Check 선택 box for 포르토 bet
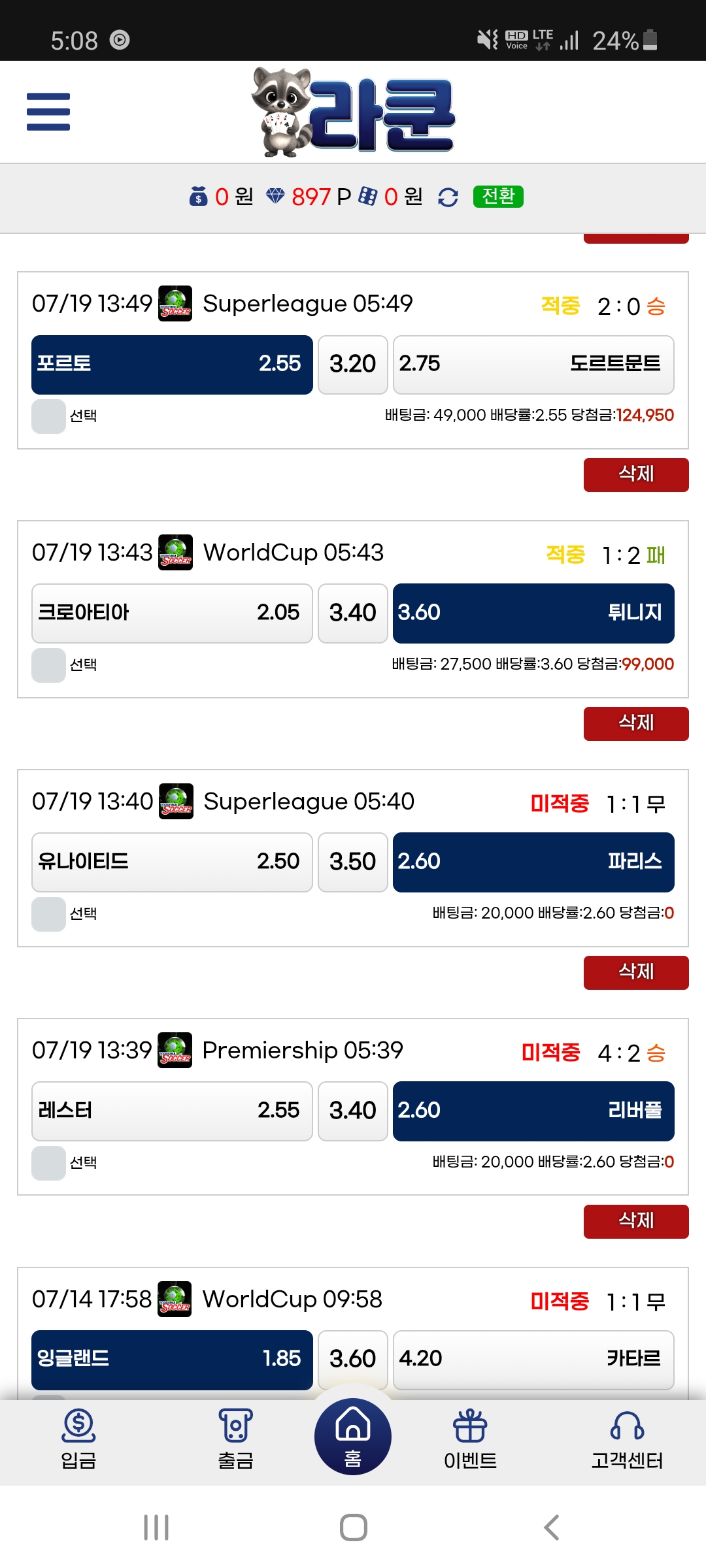The image size is (706, 1568). click(x=48, y=416)
